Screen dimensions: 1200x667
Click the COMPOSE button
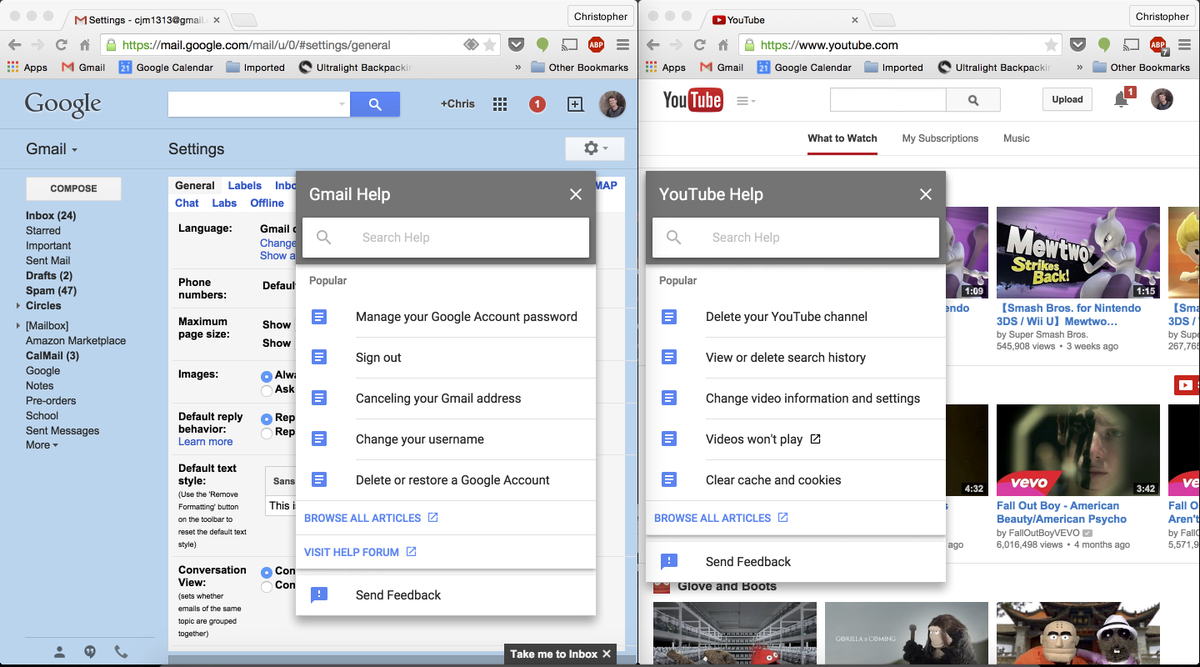point(74,188)
